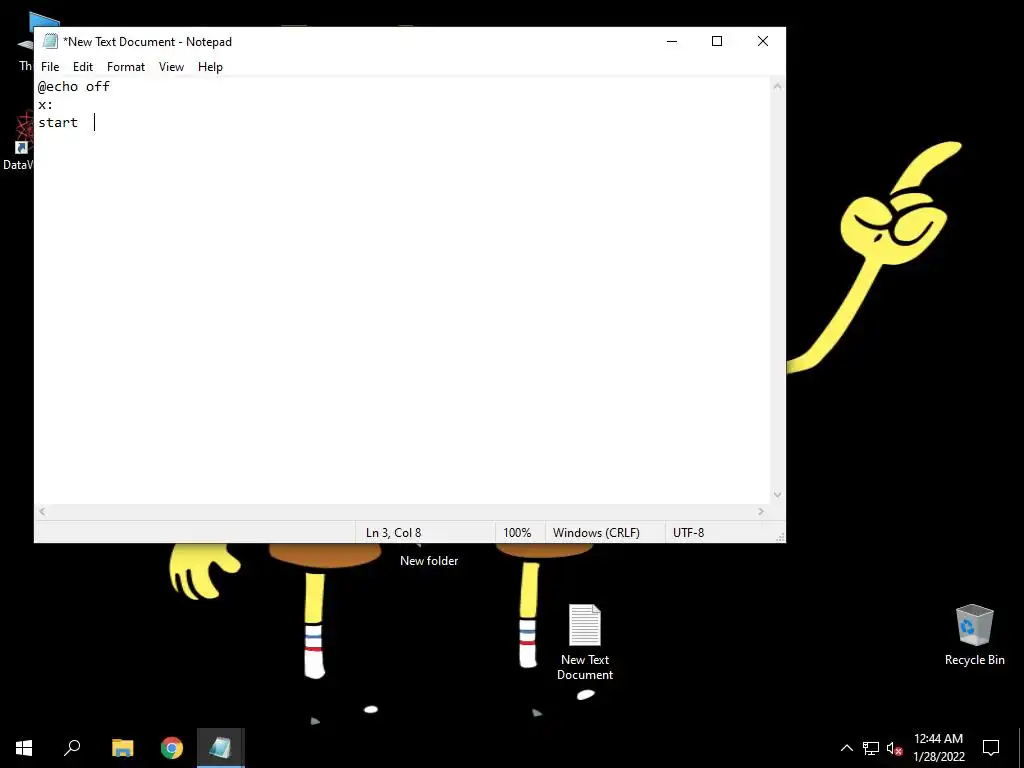This screenshot has height=768, width=1024.
Task: Select New Text Document desktop icon
Action: [584, 642]
